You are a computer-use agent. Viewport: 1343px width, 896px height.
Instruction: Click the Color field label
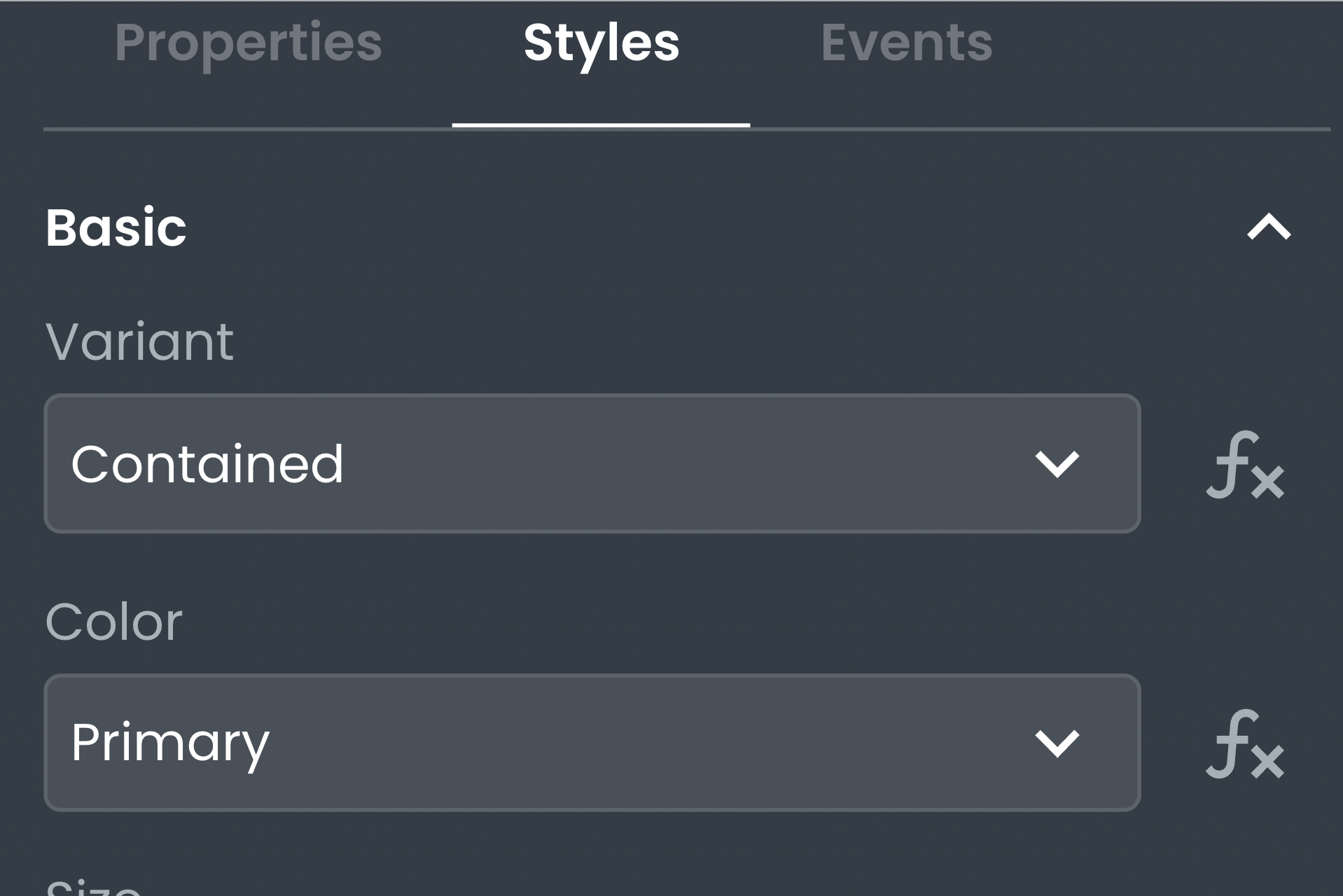(x=114, y=622)
